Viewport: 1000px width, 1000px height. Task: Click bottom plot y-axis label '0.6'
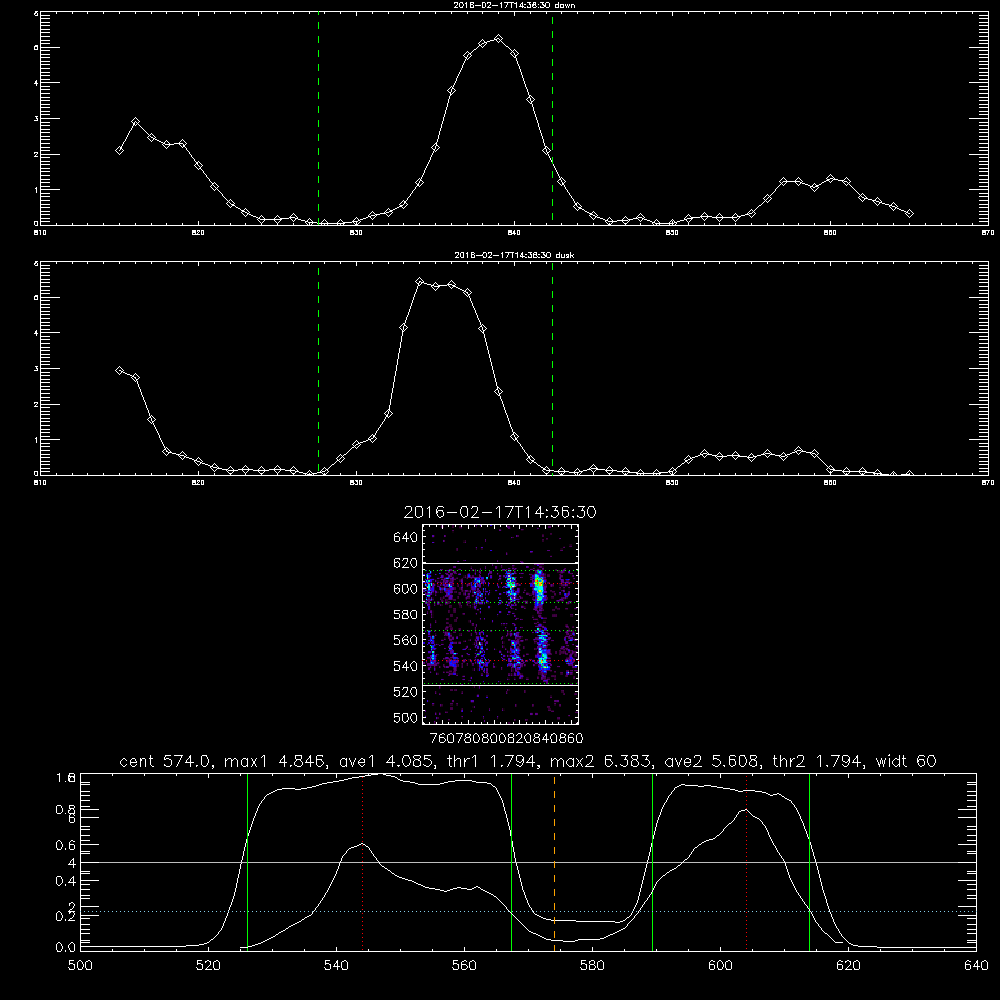point(66,845)
